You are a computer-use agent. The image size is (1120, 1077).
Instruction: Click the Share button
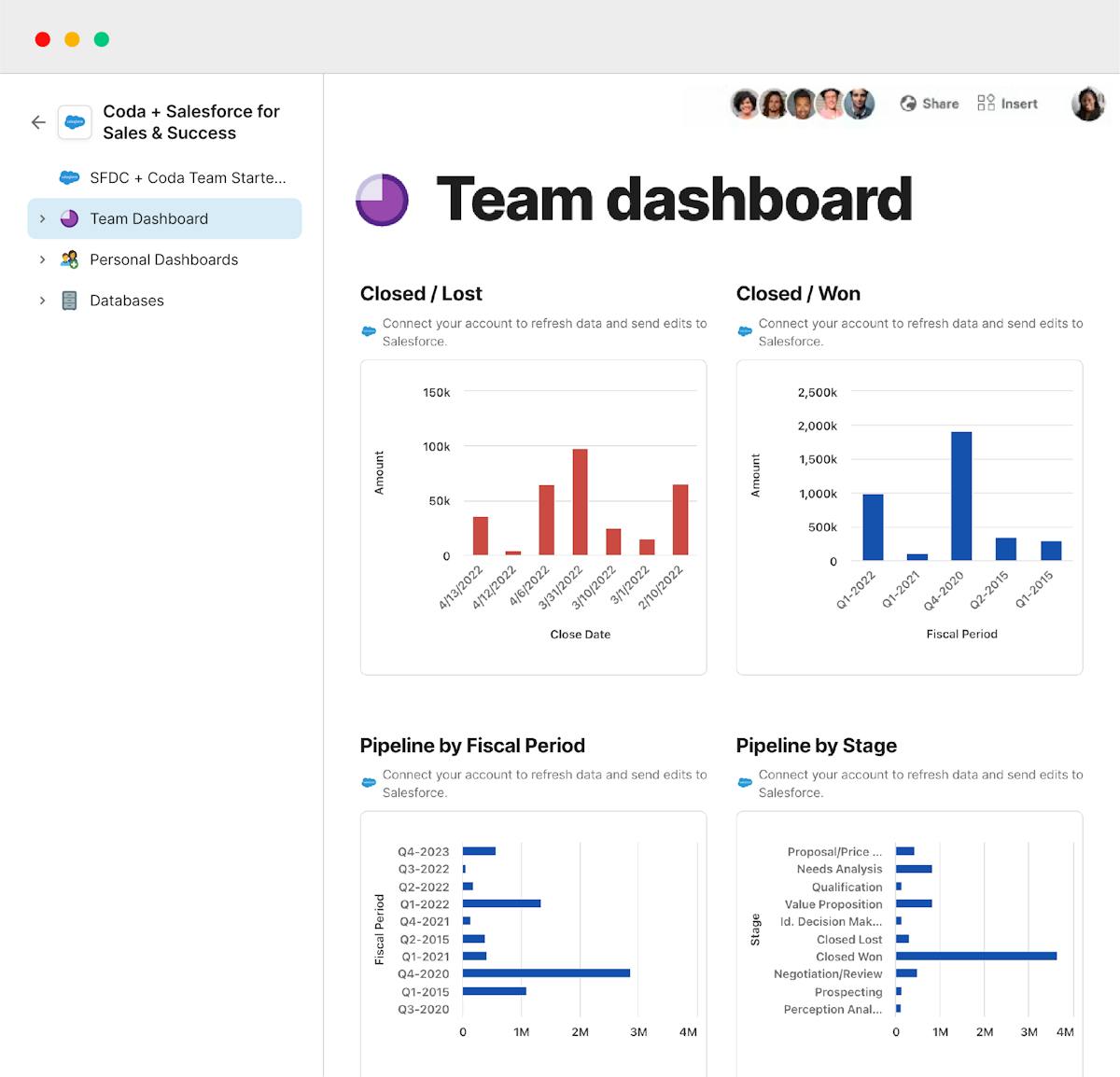[x=930, y=104]
